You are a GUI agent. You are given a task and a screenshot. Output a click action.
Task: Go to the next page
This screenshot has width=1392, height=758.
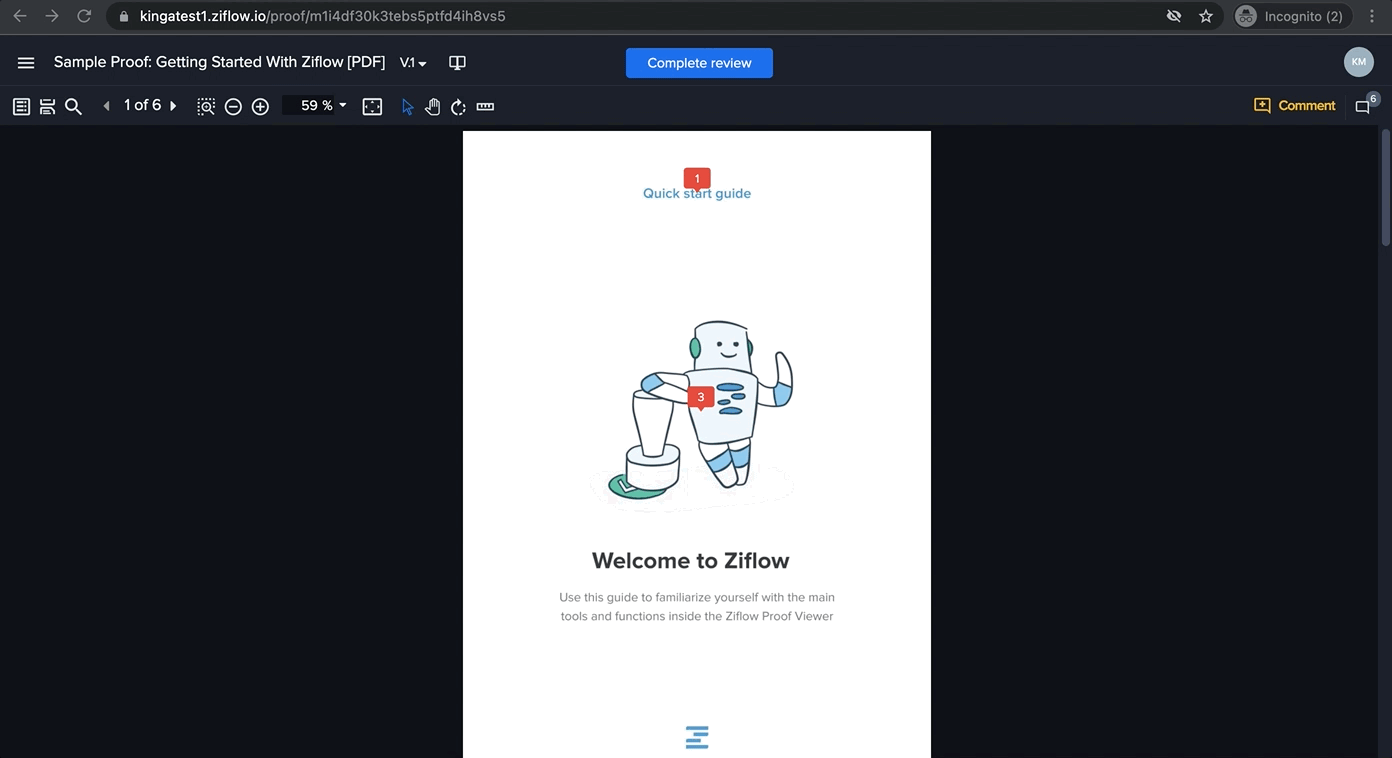173,106
